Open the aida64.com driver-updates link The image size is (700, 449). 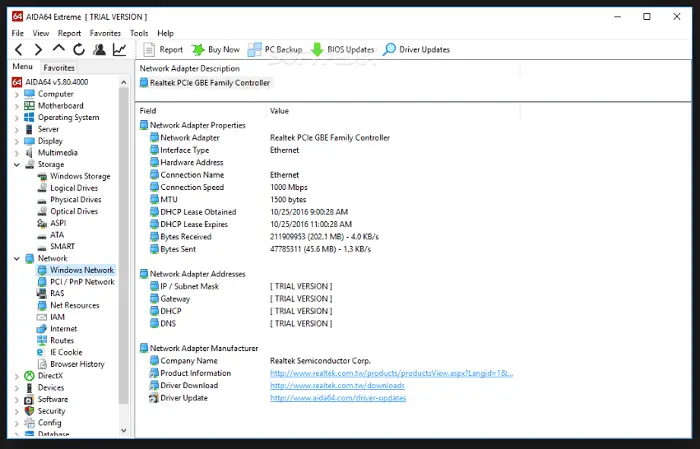[338, 398]
